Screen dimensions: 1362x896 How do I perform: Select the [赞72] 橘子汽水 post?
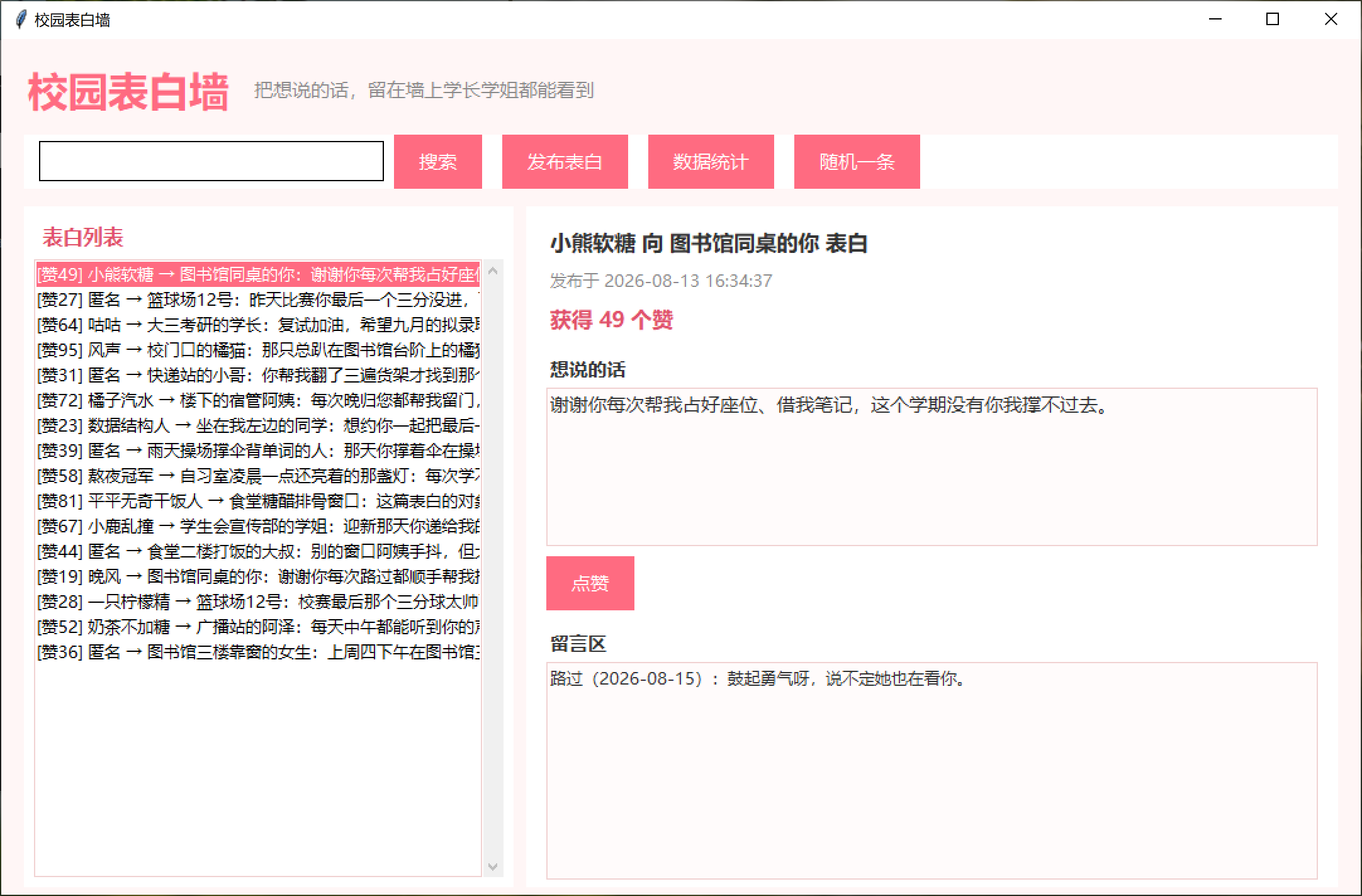(x=258, y=400)
